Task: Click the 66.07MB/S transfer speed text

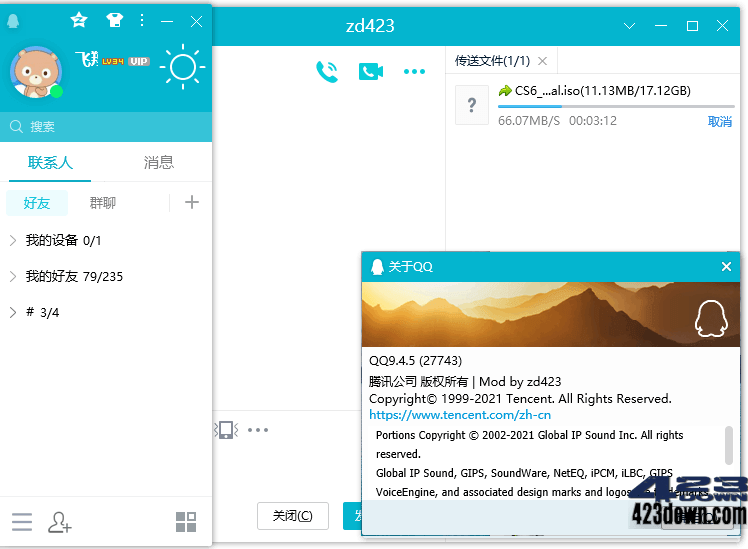Action: coord(529,120)
